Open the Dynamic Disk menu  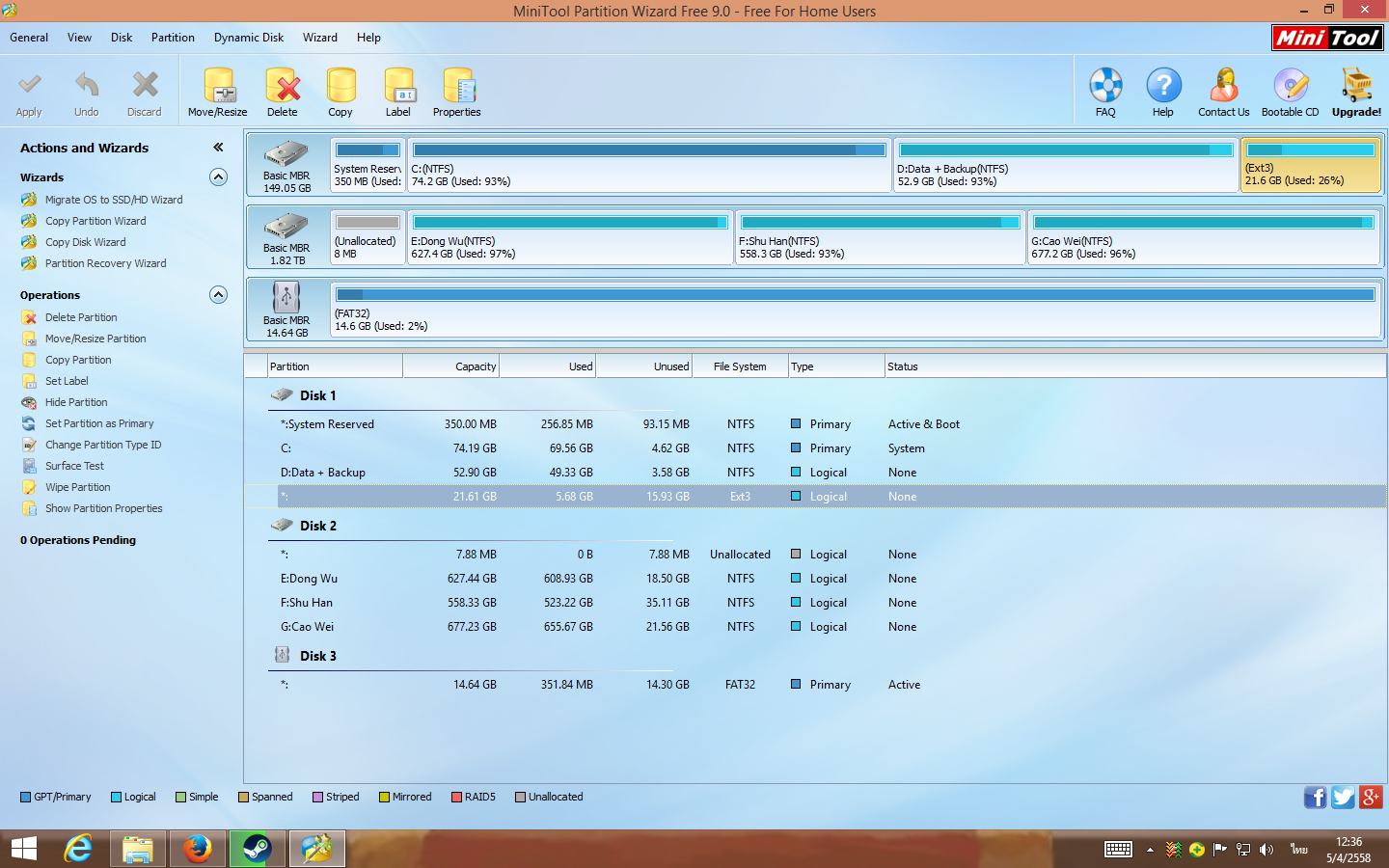(249, 38)
